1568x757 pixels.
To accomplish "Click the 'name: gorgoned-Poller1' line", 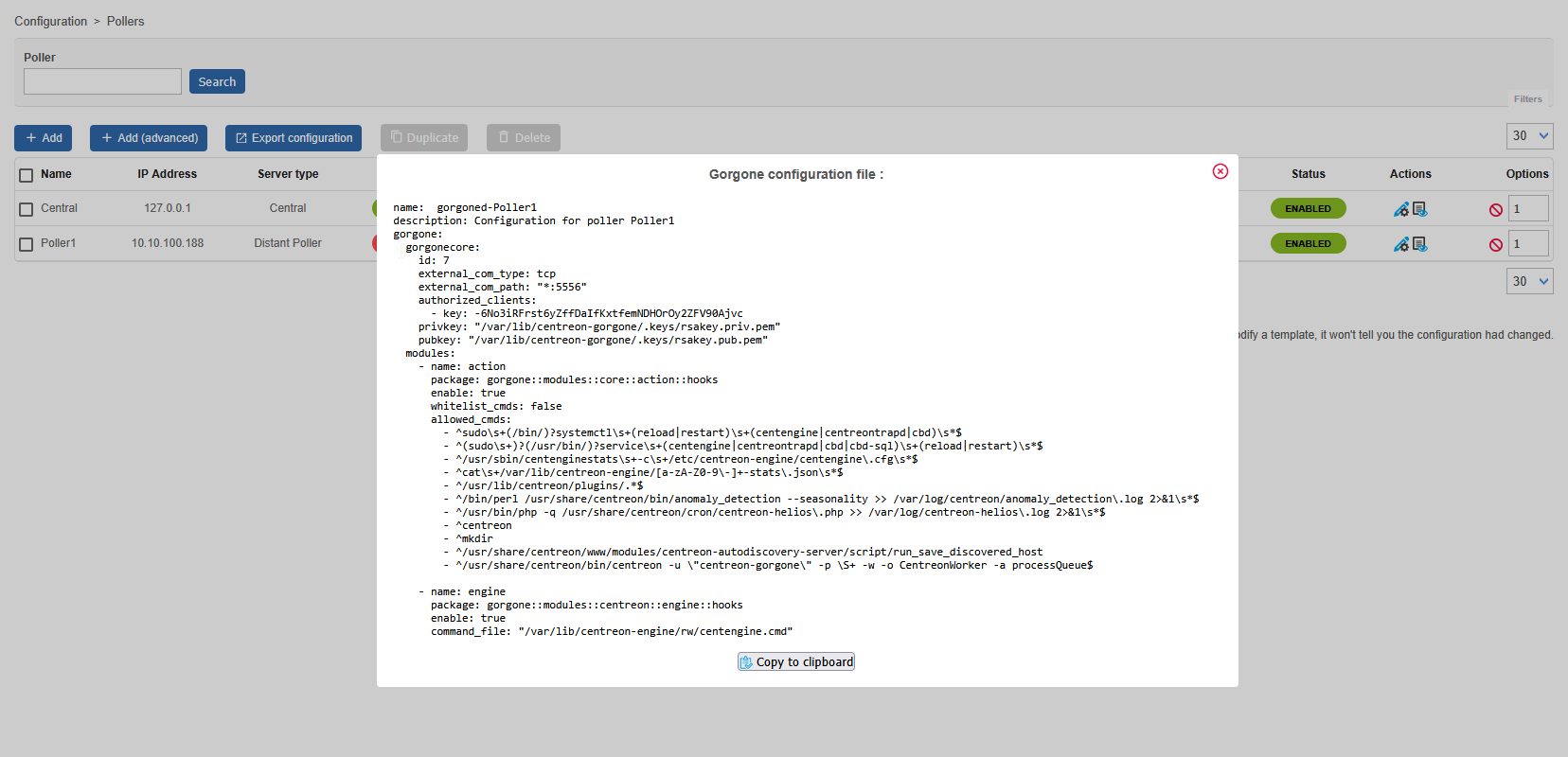I will tap(465, 207).
